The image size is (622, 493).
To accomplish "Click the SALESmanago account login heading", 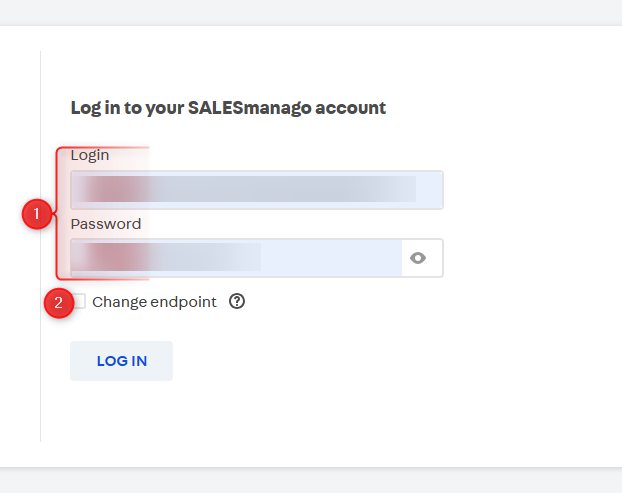I will click(228, 108).
